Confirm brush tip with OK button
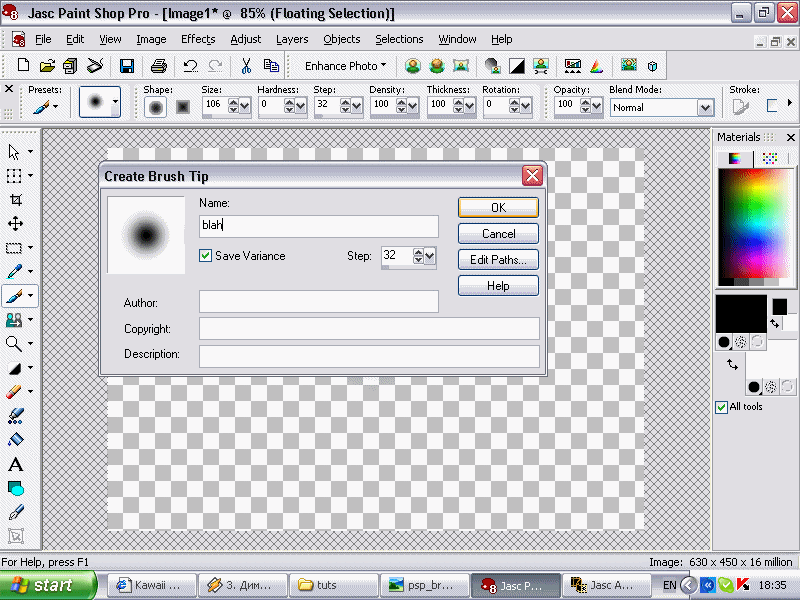Screen dimensions: 800x600 click(498, 208)
